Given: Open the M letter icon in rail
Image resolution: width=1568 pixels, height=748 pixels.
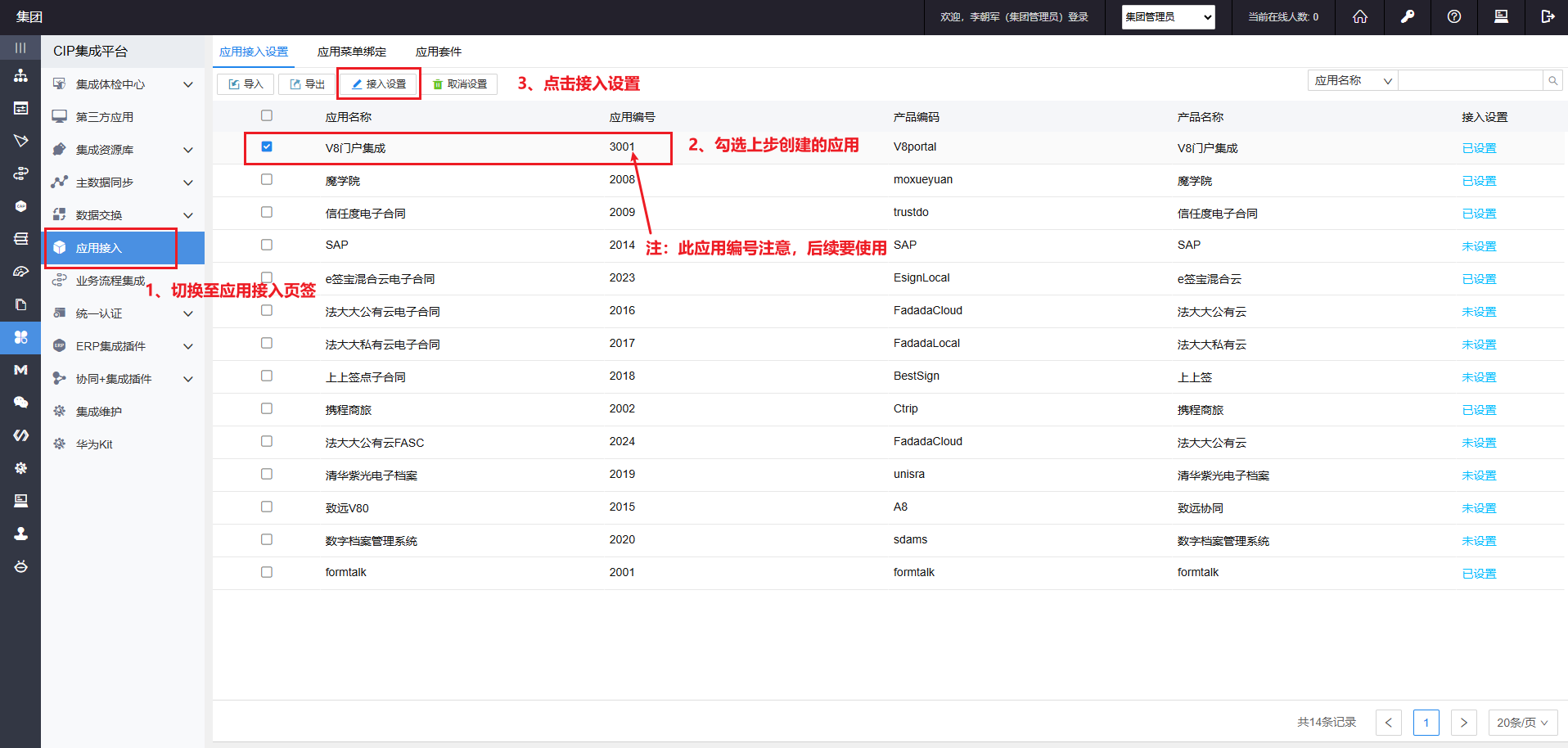Looking at the screenshot, I should point(20,370).
